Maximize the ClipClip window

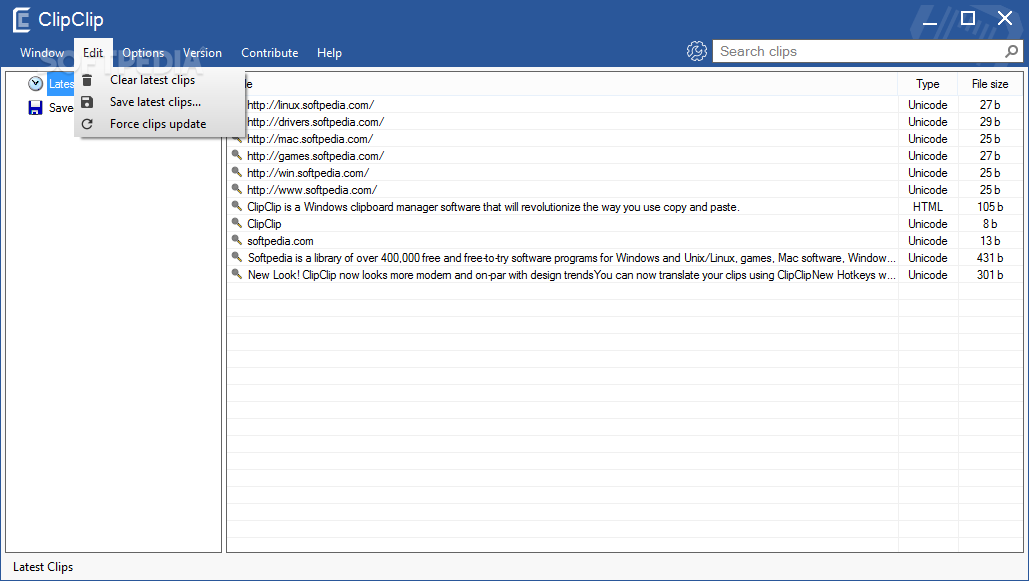[x=967, y=18]
